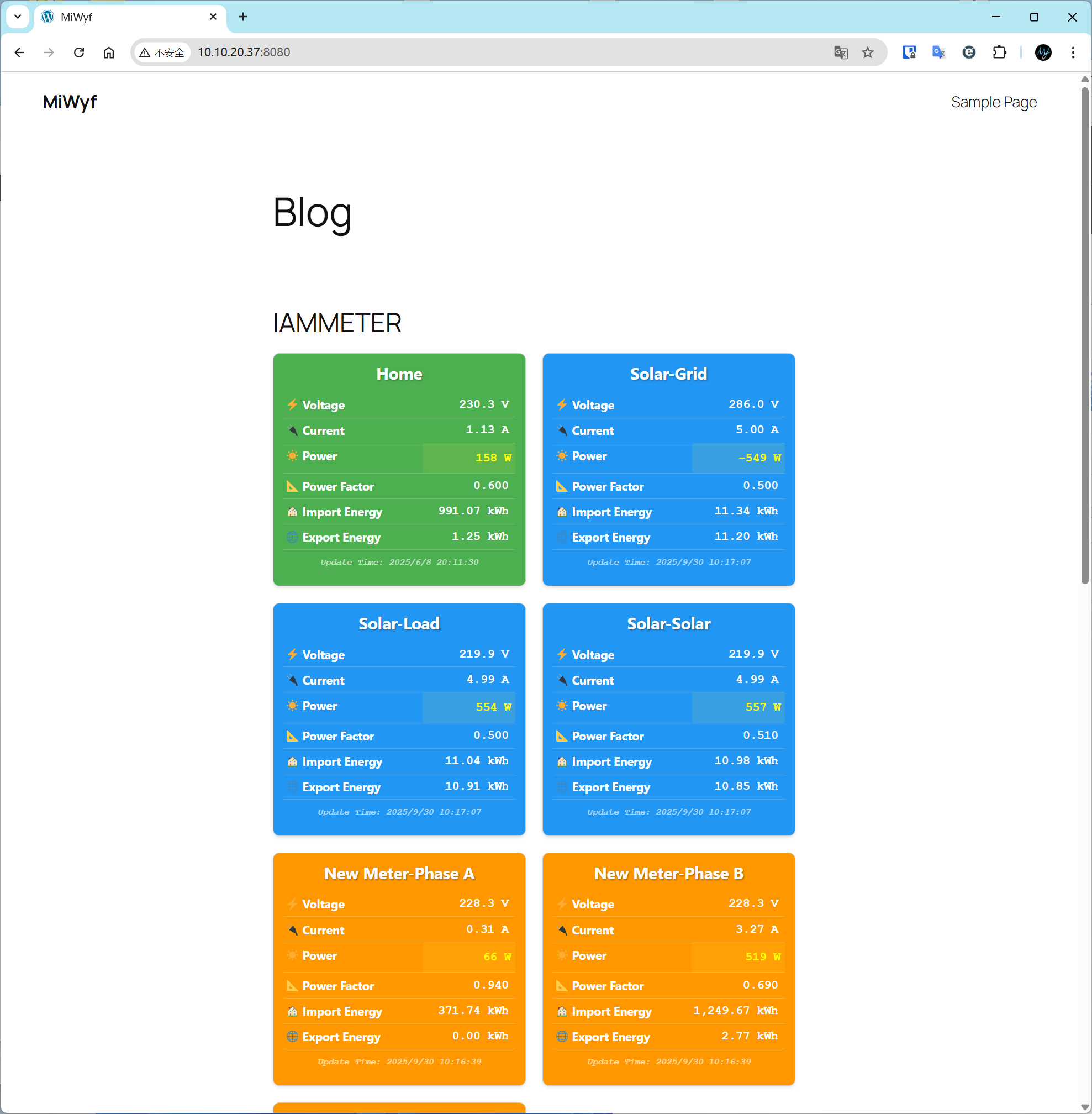Screen dimensions: 1092x1114
Task: Click the Google Translate extension icon
Action: [x=938, y=52]
